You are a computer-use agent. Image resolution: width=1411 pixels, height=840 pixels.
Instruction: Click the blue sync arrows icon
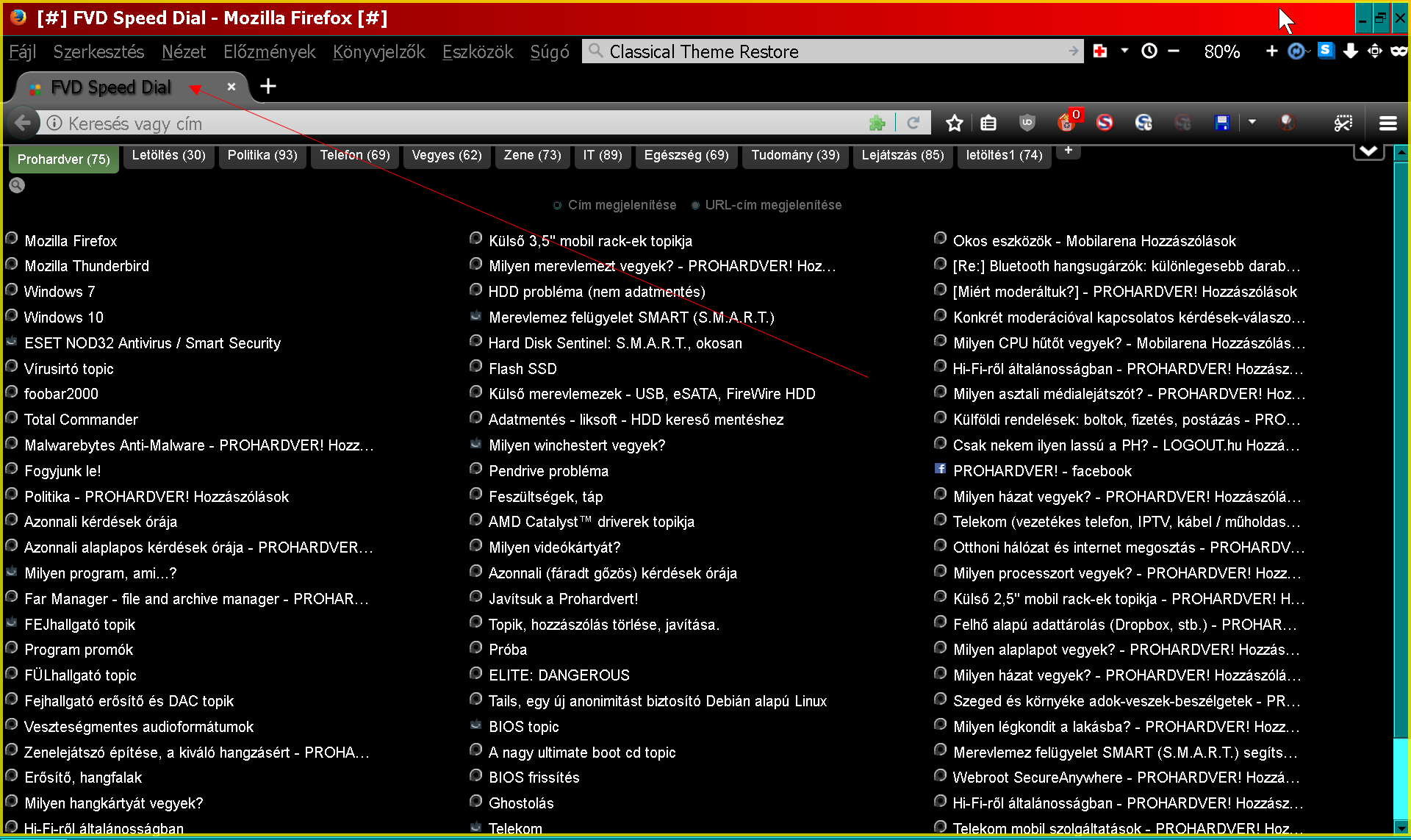[1298, 51]
